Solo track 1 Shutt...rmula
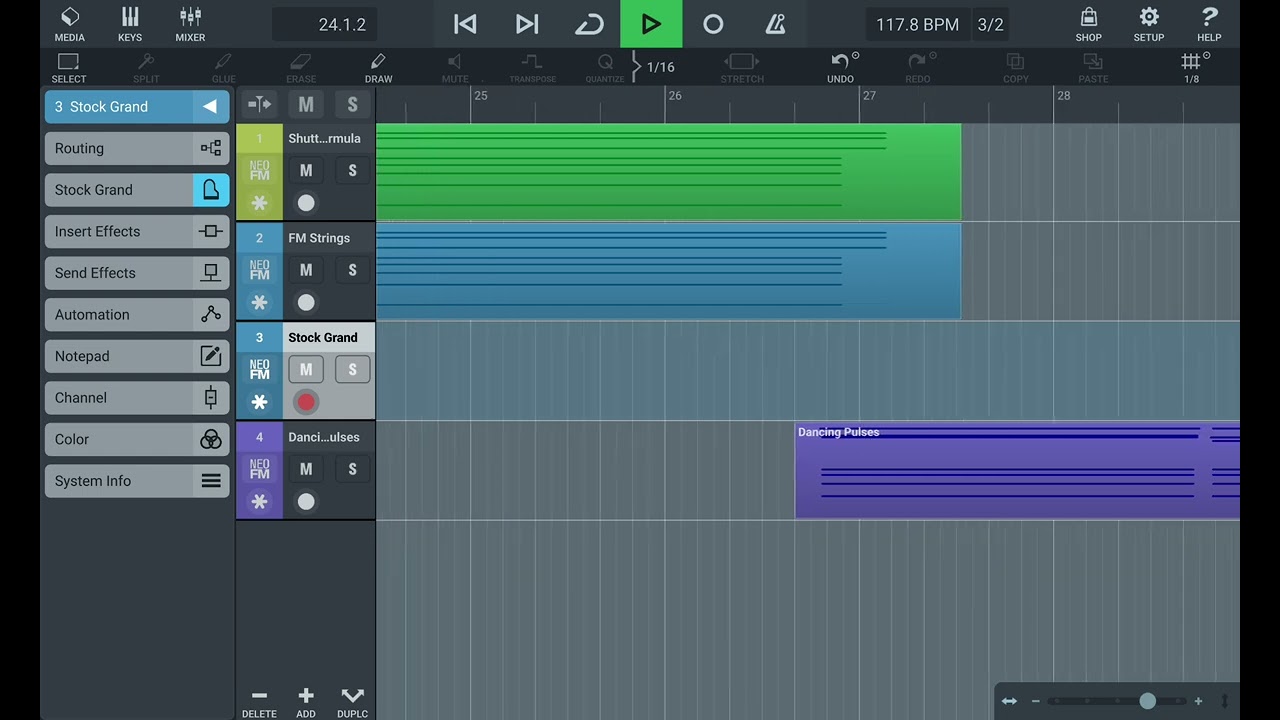The width and height of the screenshot is (1280, 720). [x=352, y=171]
